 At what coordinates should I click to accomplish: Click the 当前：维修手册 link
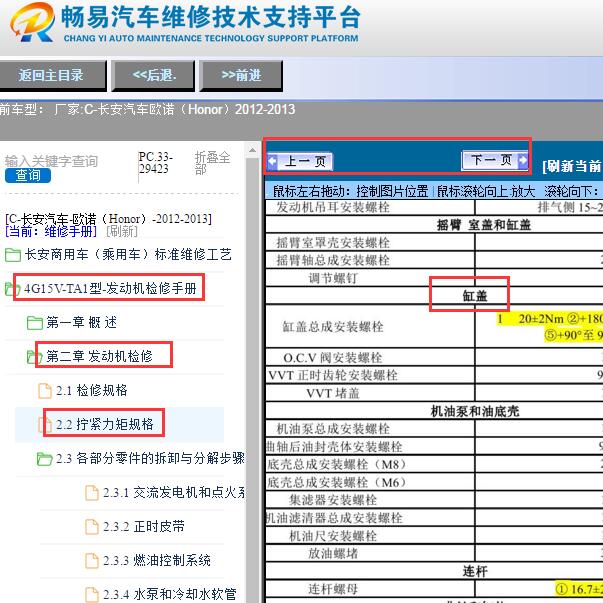coord(51,232)
